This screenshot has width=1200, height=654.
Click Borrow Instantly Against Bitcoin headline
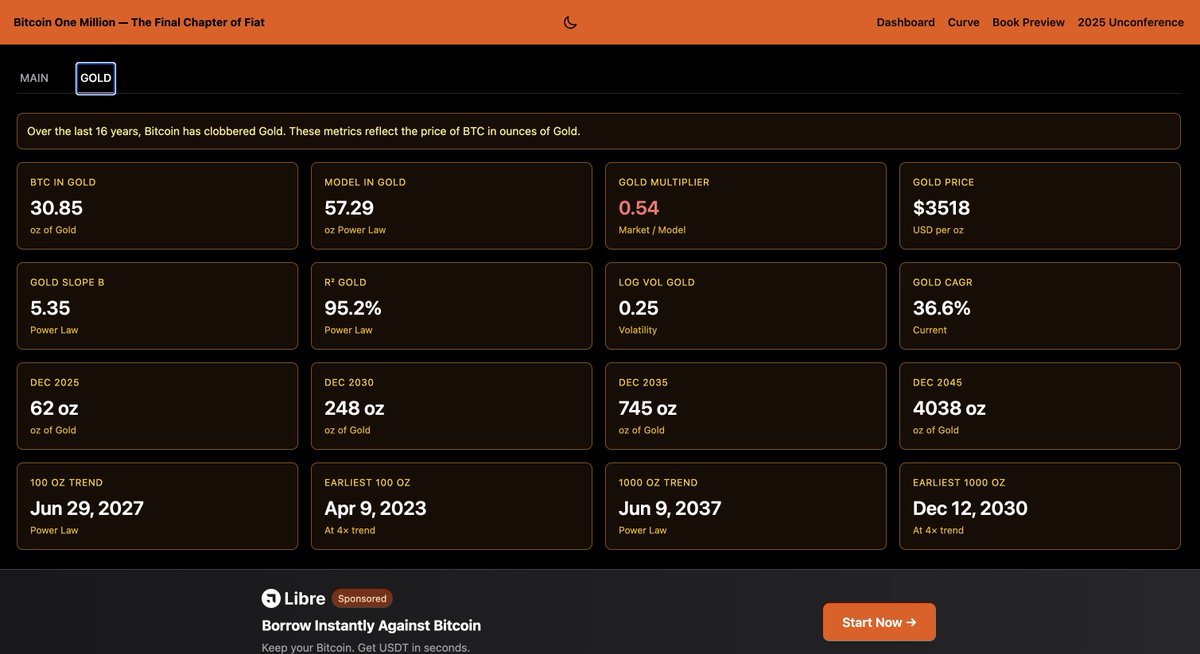pyautogui.click(x=371, y=625)
